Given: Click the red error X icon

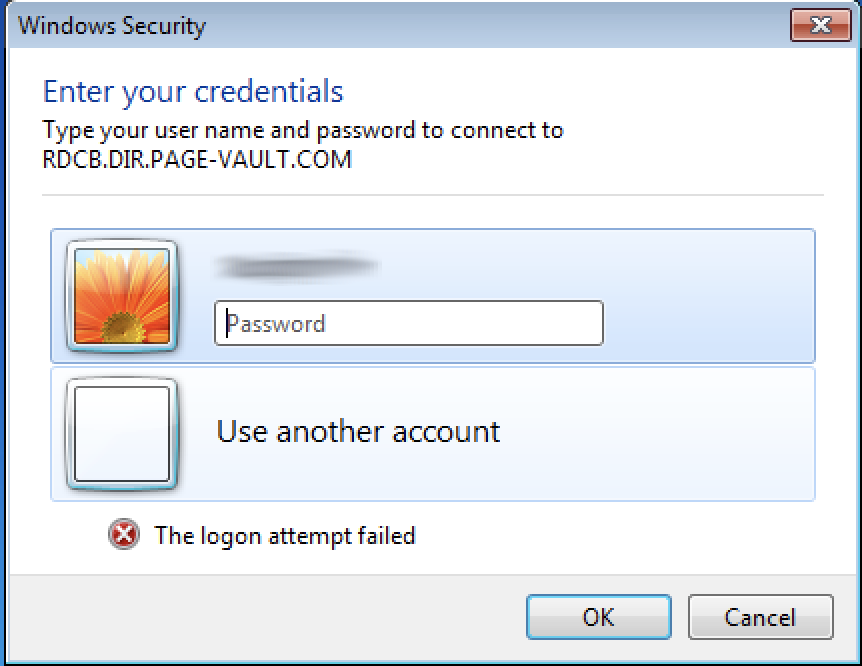Looking at the screenshot, I should click(x=124, y=535).
